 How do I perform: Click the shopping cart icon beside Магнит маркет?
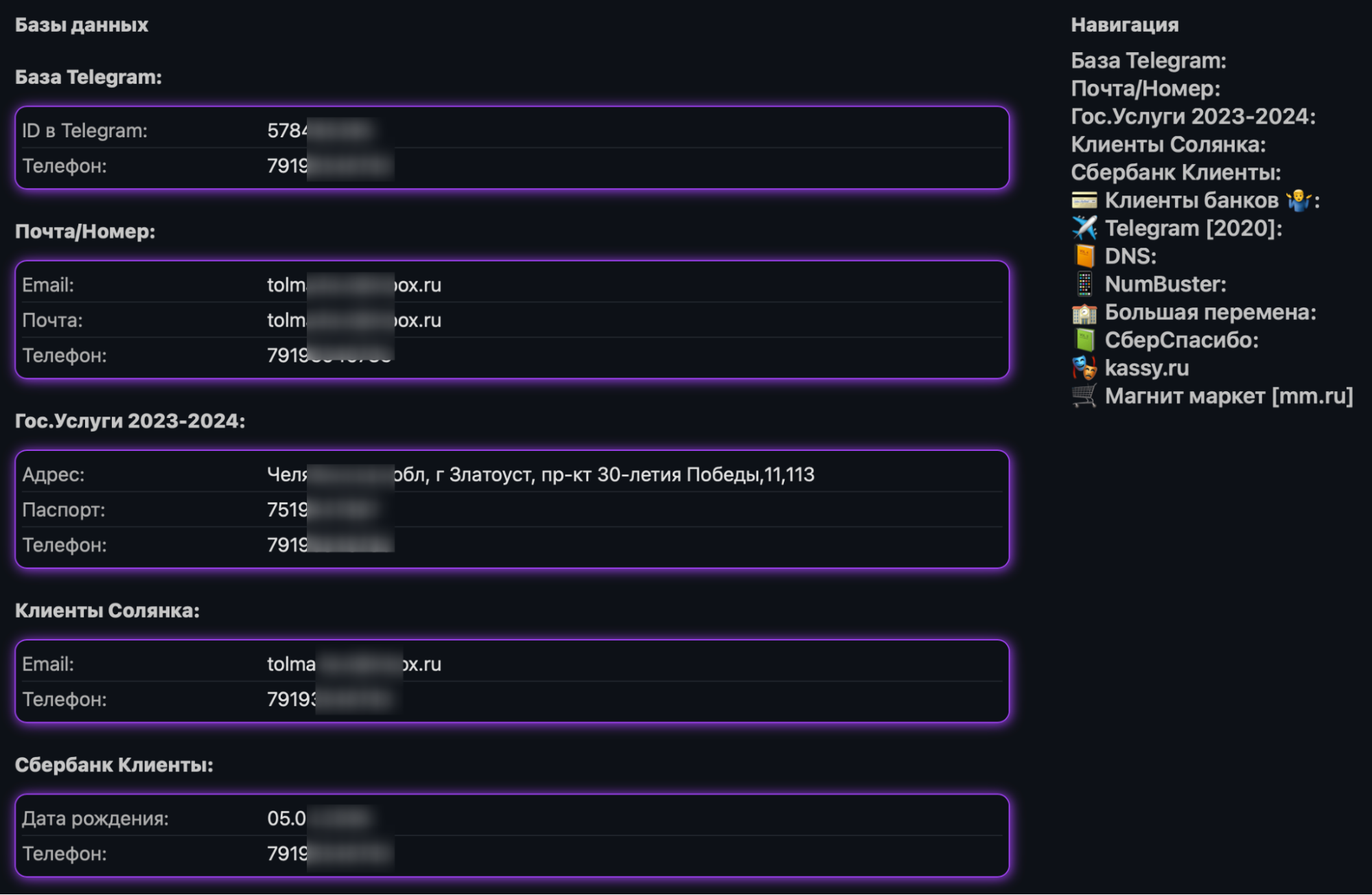tap(1084, 397)
